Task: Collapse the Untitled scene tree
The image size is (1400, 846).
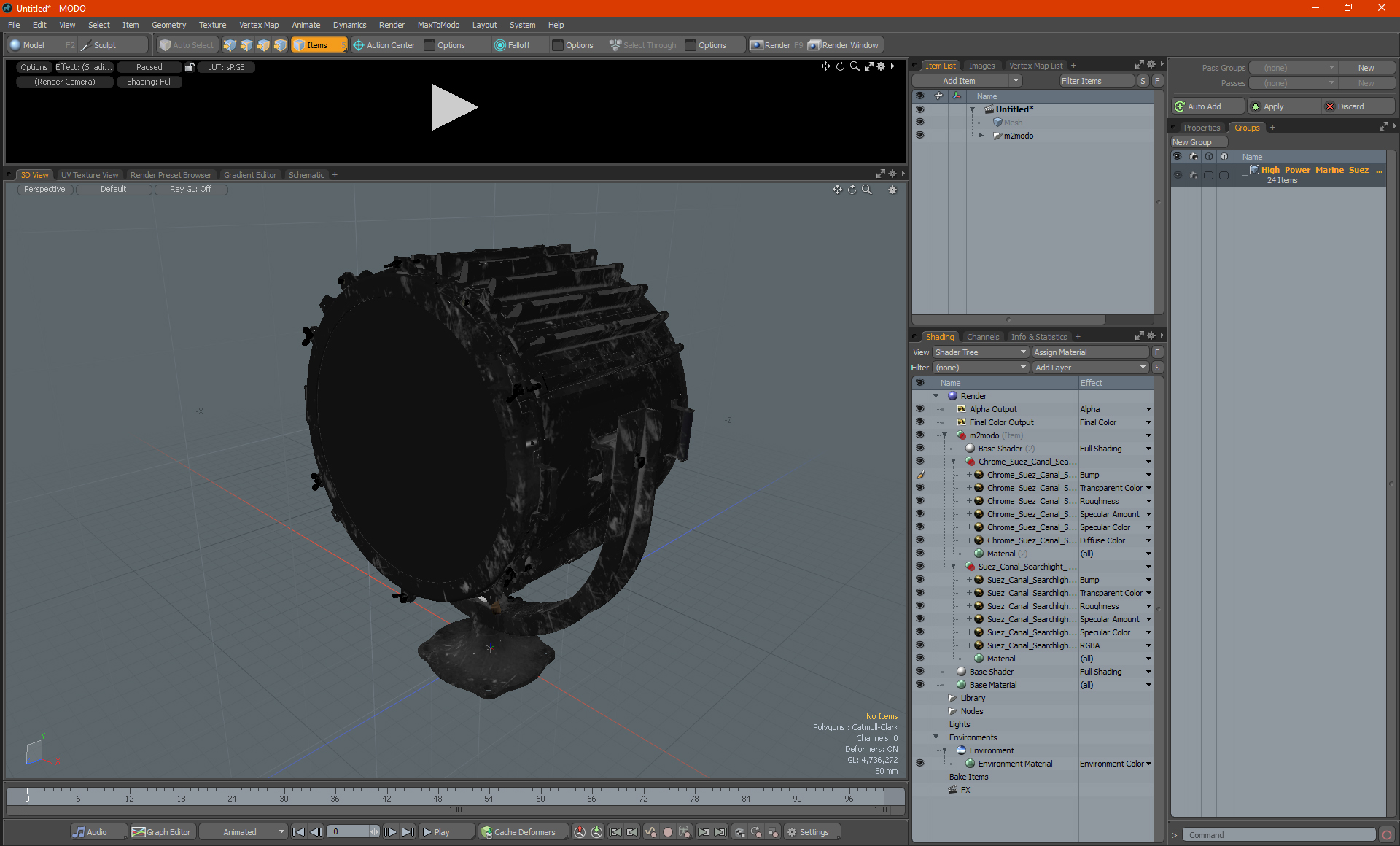Action: tap(973, 109)
